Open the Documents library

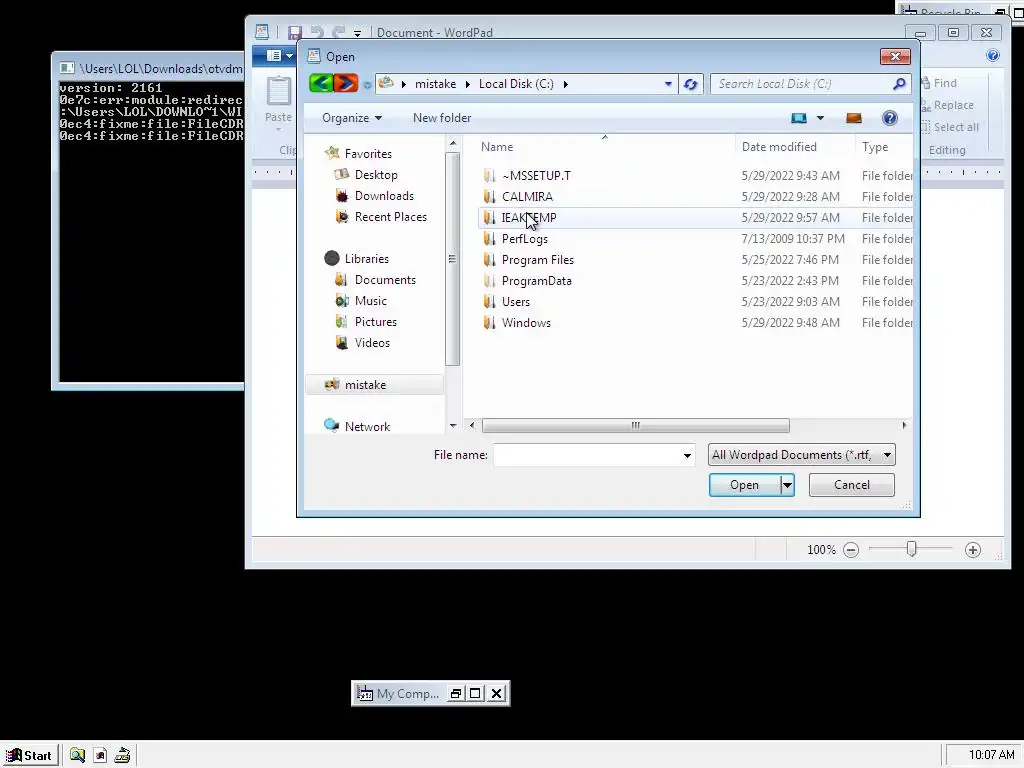[385, 280]
